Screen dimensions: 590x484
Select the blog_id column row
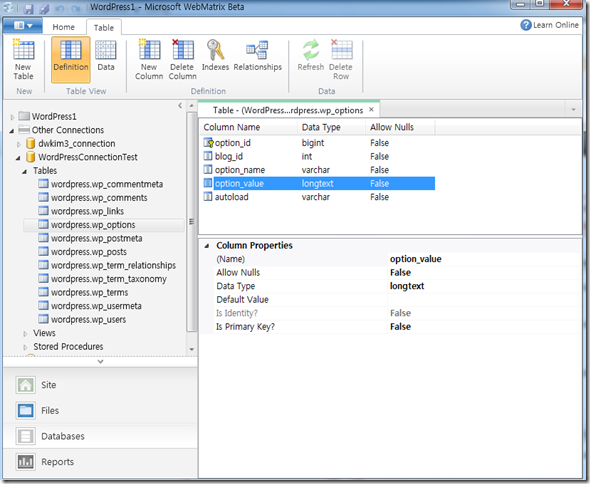(318, 157)
